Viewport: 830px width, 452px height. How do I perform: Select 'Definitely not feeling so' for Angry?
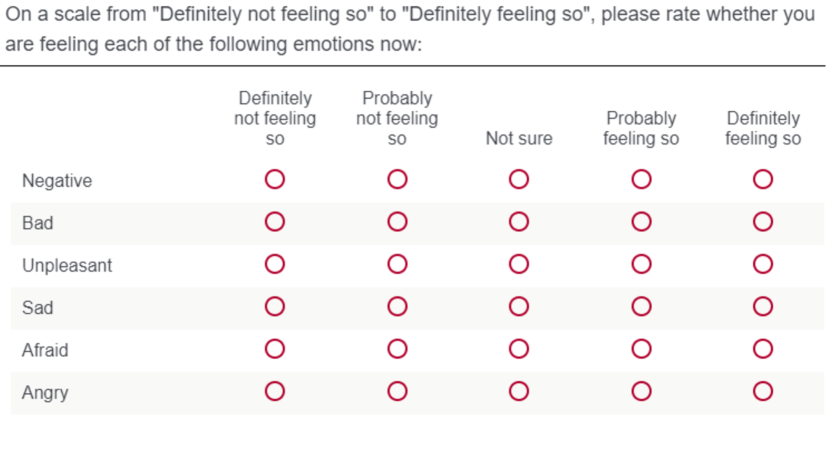[275, 392]
